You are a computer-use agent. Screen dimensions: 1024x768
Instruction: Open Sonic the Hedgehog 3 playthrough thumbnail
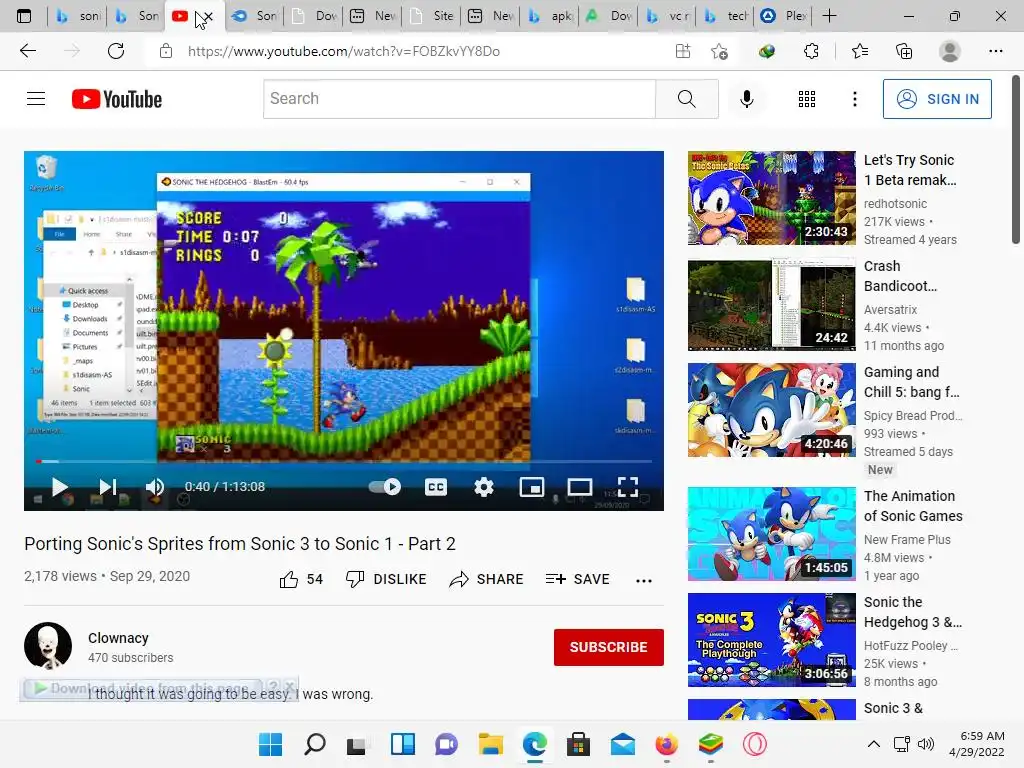(771, 639)
